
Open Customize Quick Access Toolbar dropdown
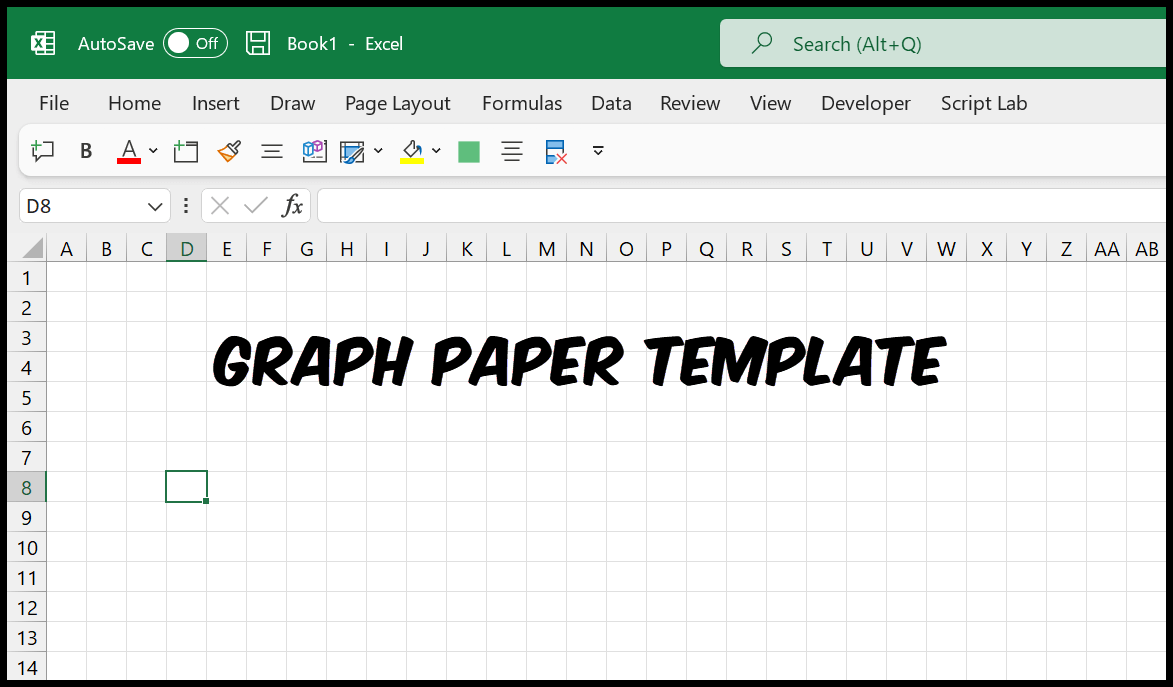[598, 151]
